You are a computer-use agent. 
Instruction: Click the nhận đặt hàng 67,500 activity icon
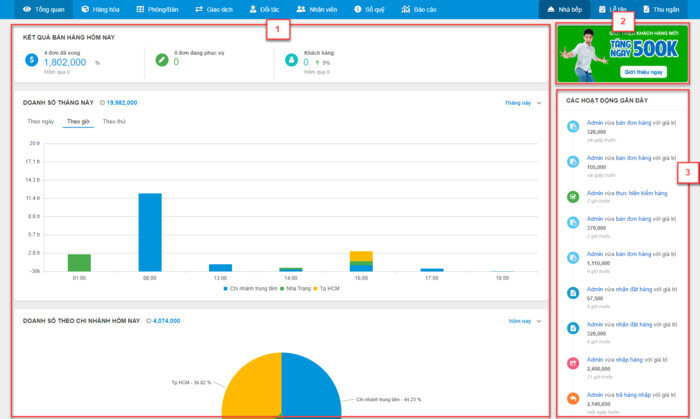click(x=573, y=294)
